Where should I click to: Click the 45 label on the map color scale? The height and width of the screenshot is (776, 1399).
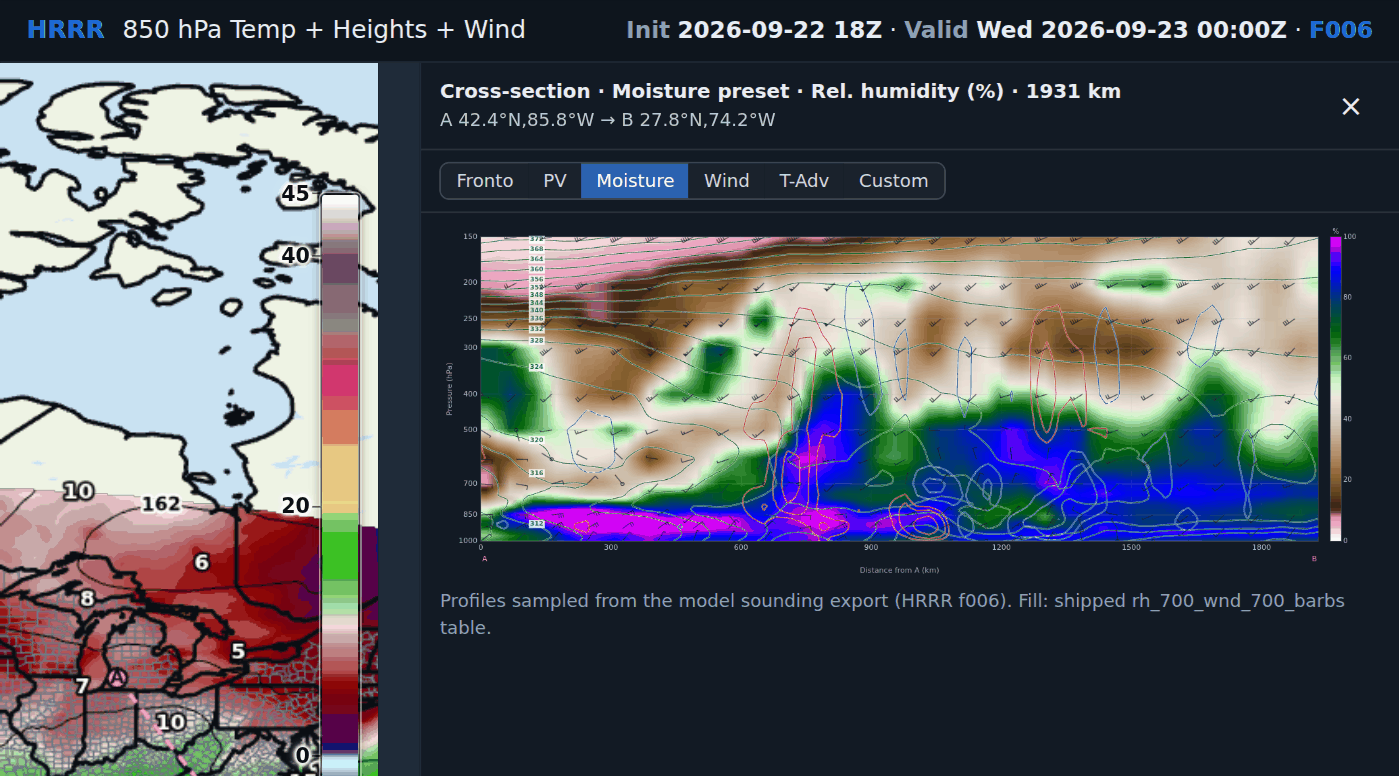tap(295, 194)
